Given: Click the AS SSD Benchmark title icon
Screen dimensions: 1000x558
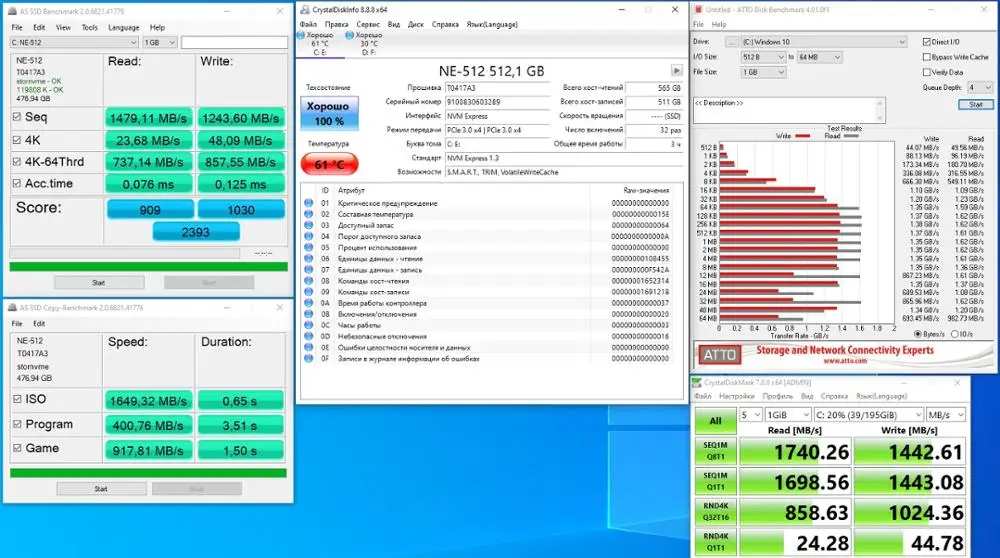Looking at the screenshot, I should [12, 11].
